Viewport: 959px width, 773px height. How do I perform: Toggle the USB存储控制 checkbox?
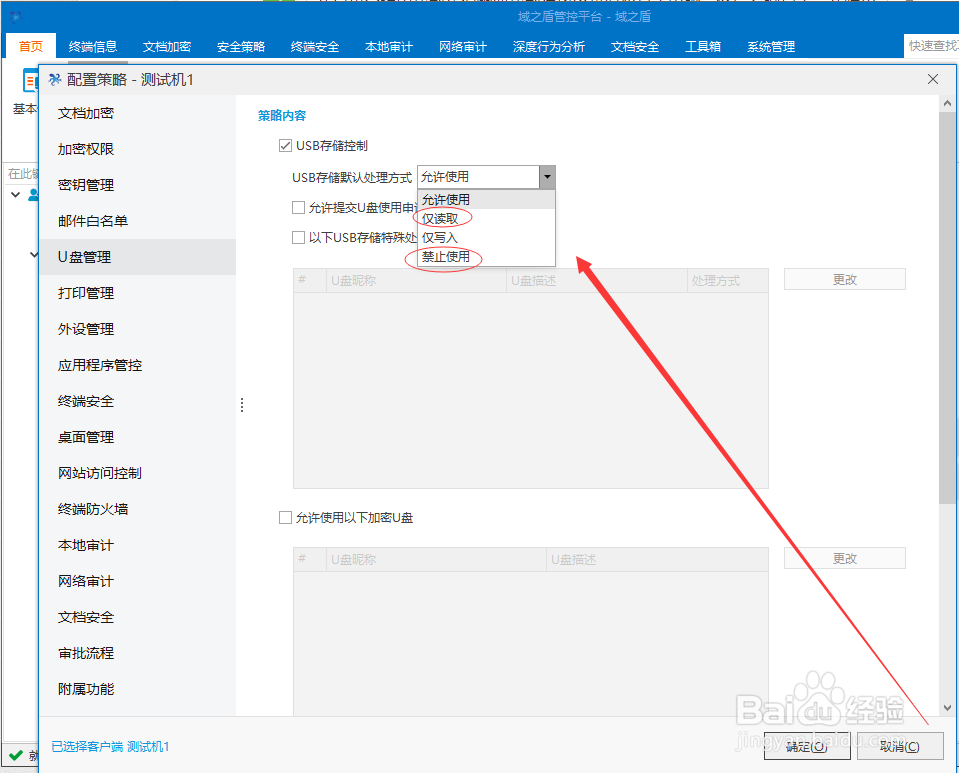click(285, 146)
